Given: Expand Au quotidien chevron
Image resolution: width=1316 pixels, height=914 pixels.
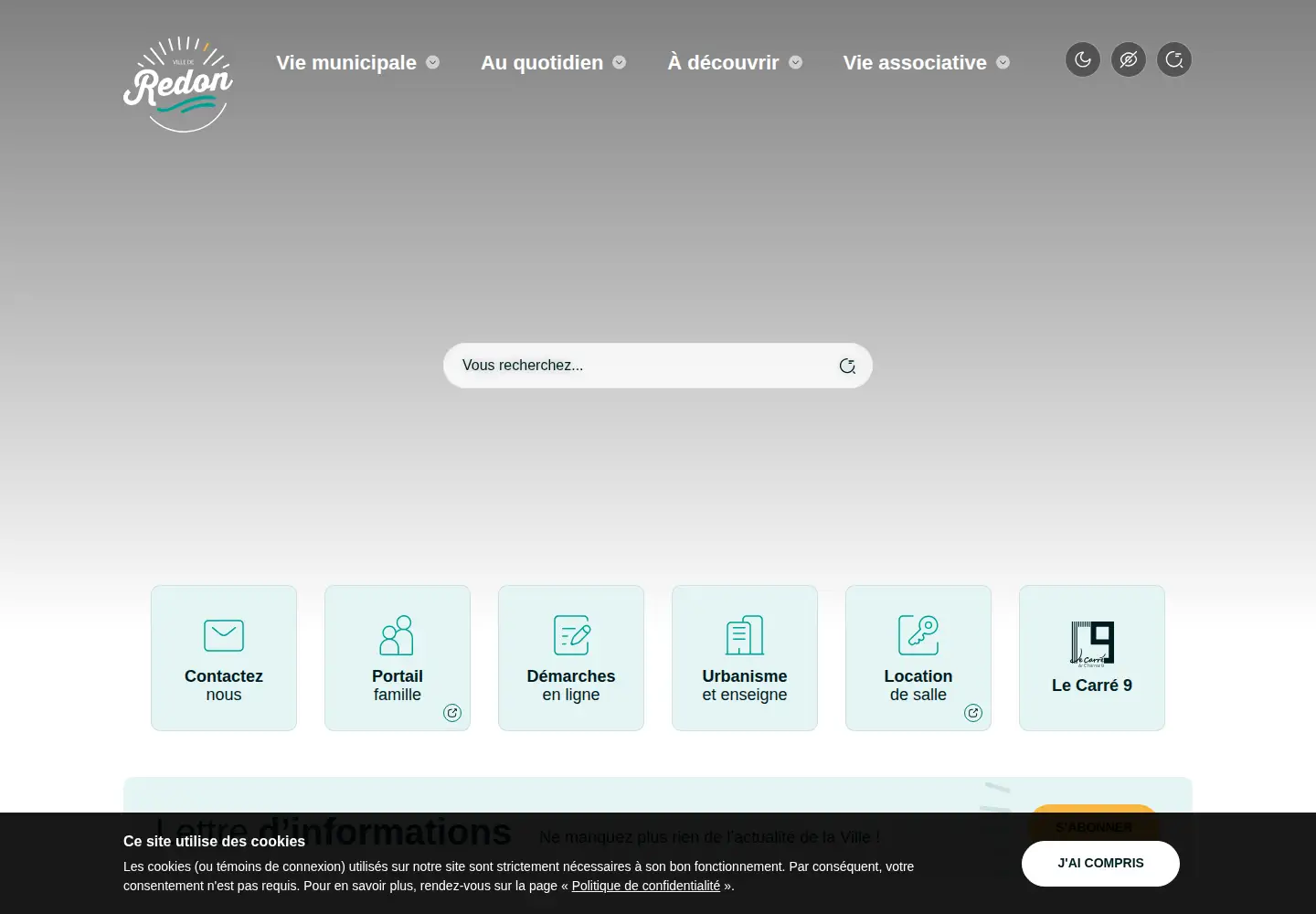Looking at the screenshot, I should coord(620,62).
